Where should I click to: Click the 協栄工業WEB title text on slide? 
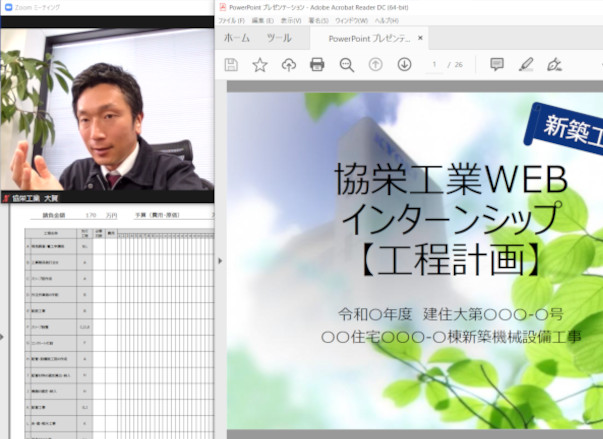[x=451, y=180]
